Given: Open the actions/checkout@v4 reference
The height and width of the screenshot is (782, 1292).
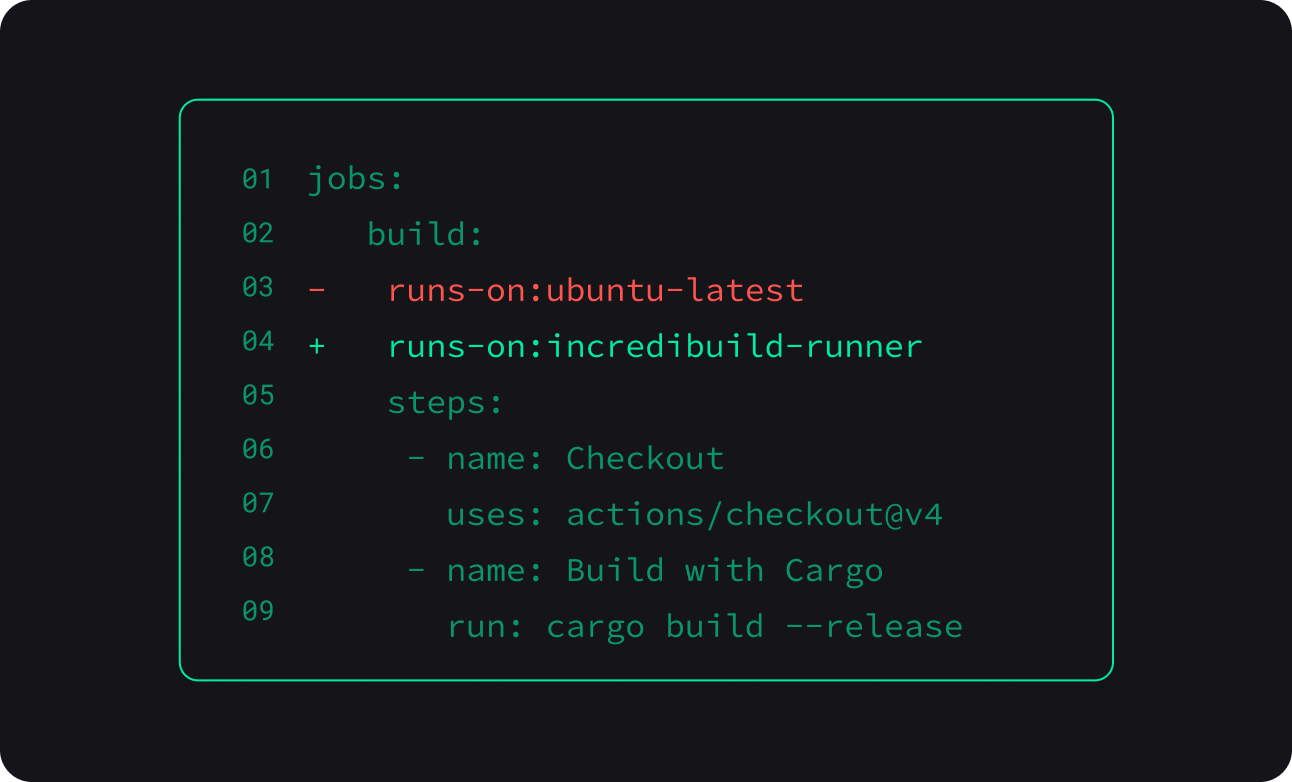Looking at the screenshot, I should click(x=754, y=515).
